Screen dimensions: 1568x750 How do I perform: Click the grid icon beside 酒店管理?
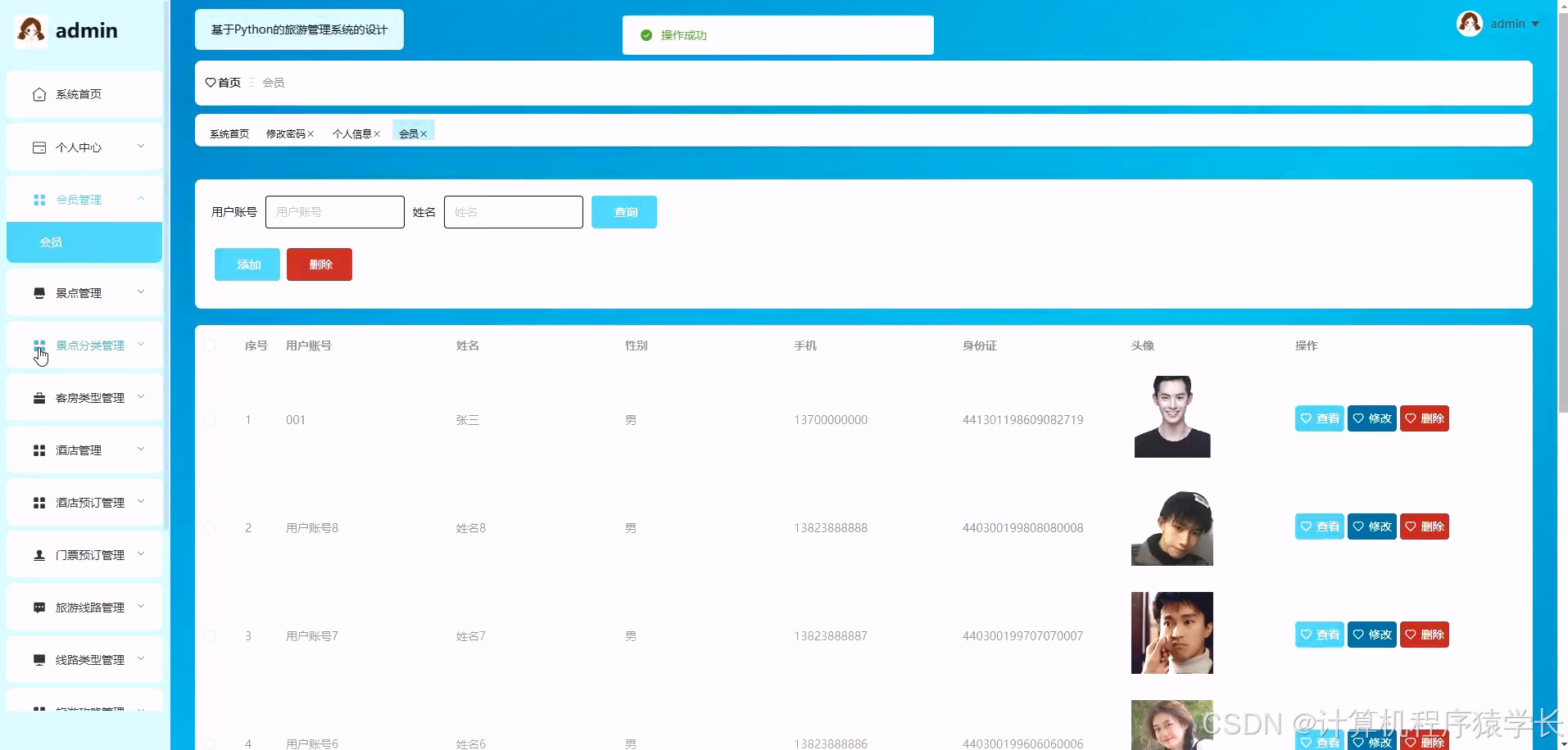coord(39,450)
